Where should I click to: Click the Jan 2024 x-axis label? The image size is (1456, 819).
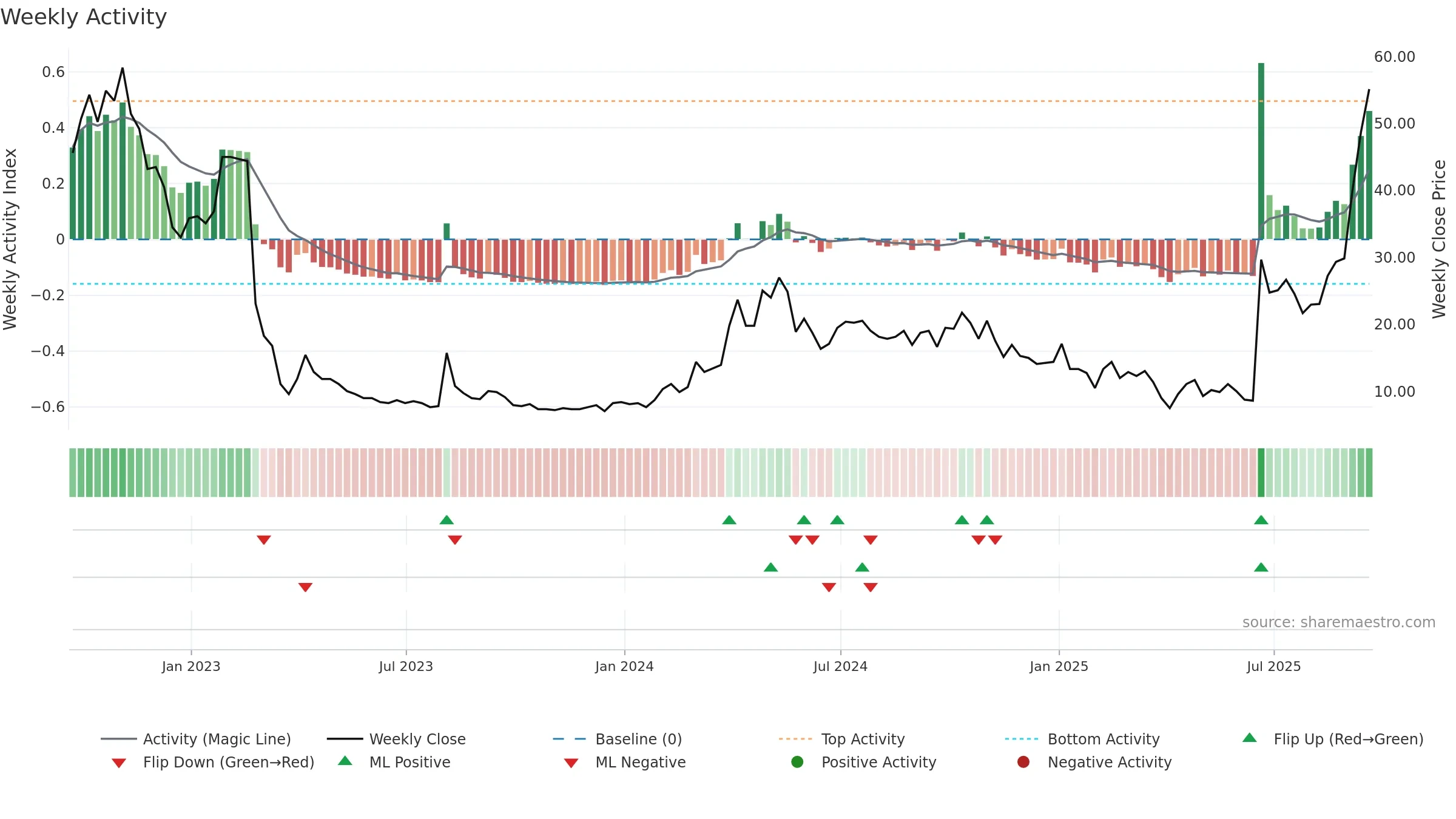[624, 666]
